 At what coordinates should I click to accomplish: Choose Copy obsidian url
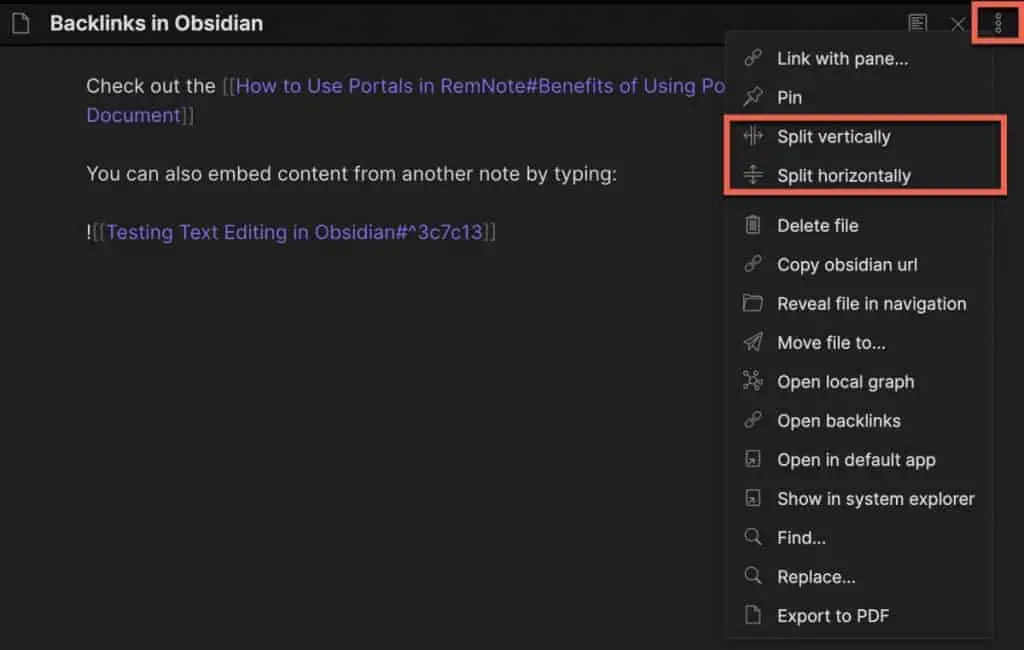coord(847,264)
